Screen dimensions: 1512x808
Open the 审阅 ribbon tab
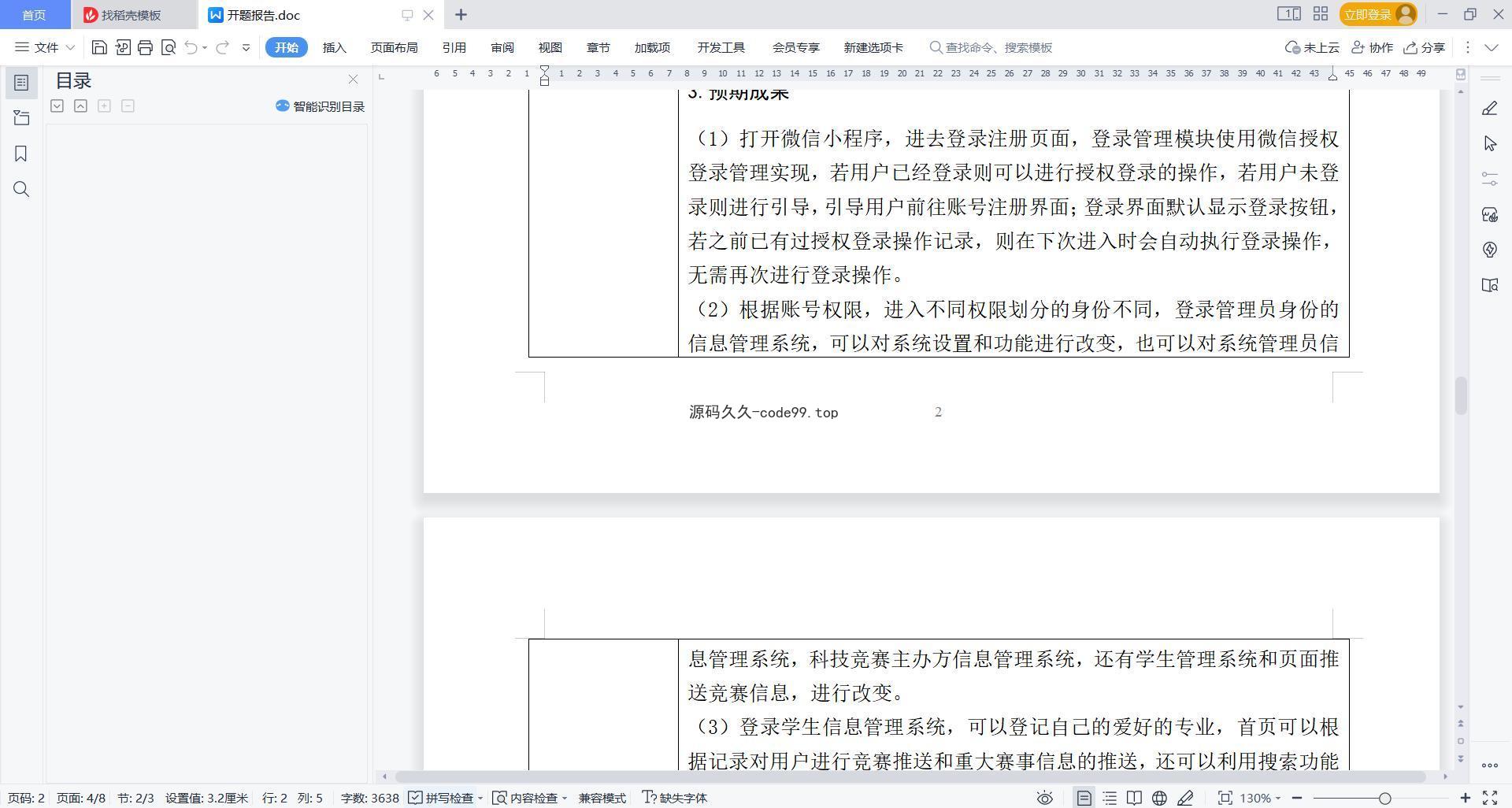(502, 47)
